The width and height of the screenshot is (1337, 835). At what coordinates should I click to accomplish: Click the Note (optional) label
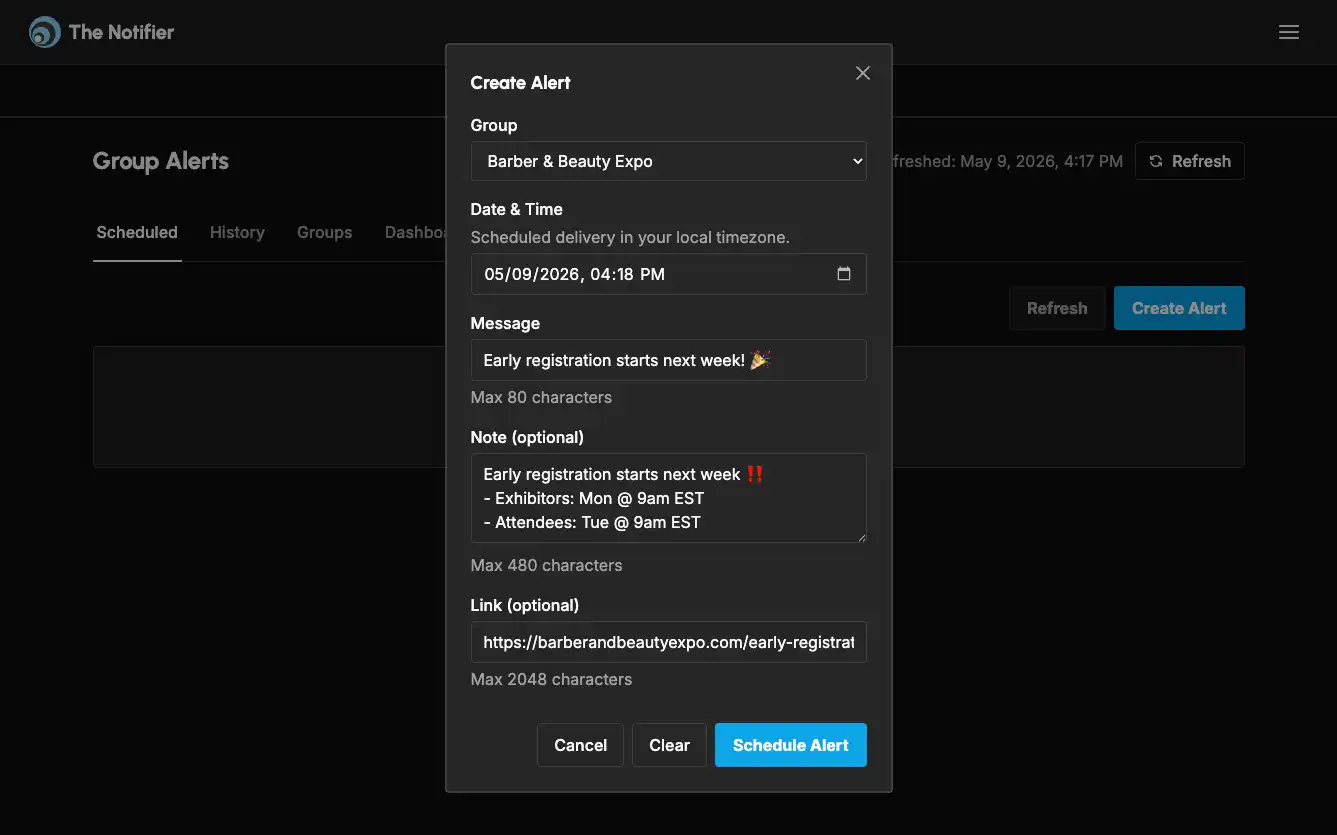[x=527, y=437]
